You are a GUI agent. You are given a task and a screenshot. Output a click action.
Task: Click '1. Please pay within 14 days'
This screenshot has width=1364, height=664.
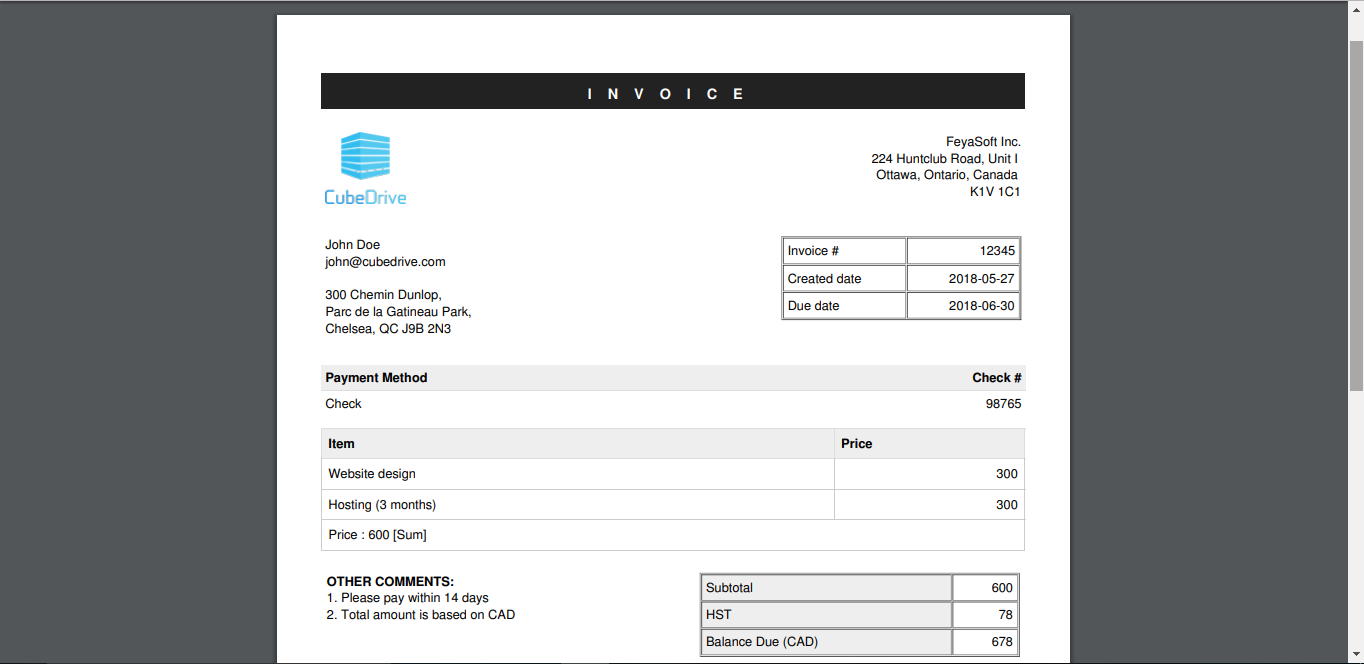(408, 598)
